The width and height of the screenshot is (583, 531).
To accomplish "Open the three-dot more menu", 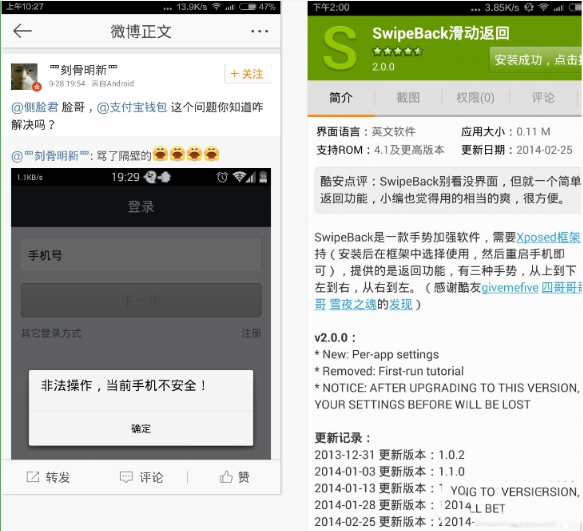I will pyautogui.click(x=260, y=31).
